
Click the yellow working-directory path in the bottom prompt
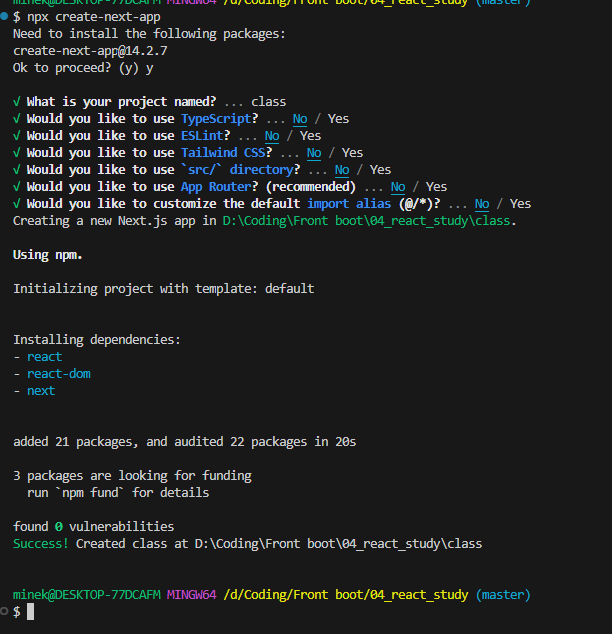point(346,594)
